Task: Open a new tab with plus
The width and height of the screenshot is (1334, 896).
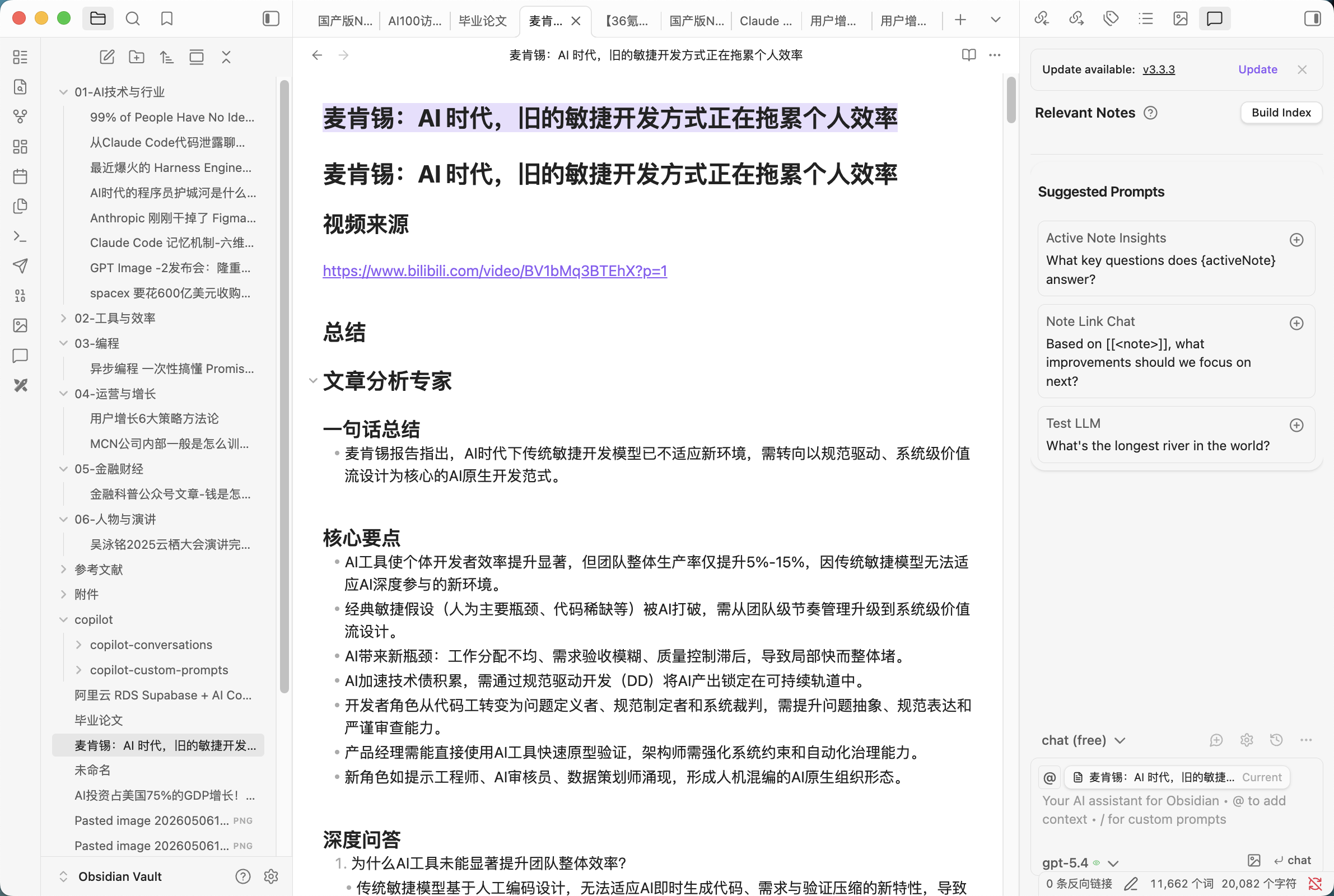Action: (x=960, y=20)
